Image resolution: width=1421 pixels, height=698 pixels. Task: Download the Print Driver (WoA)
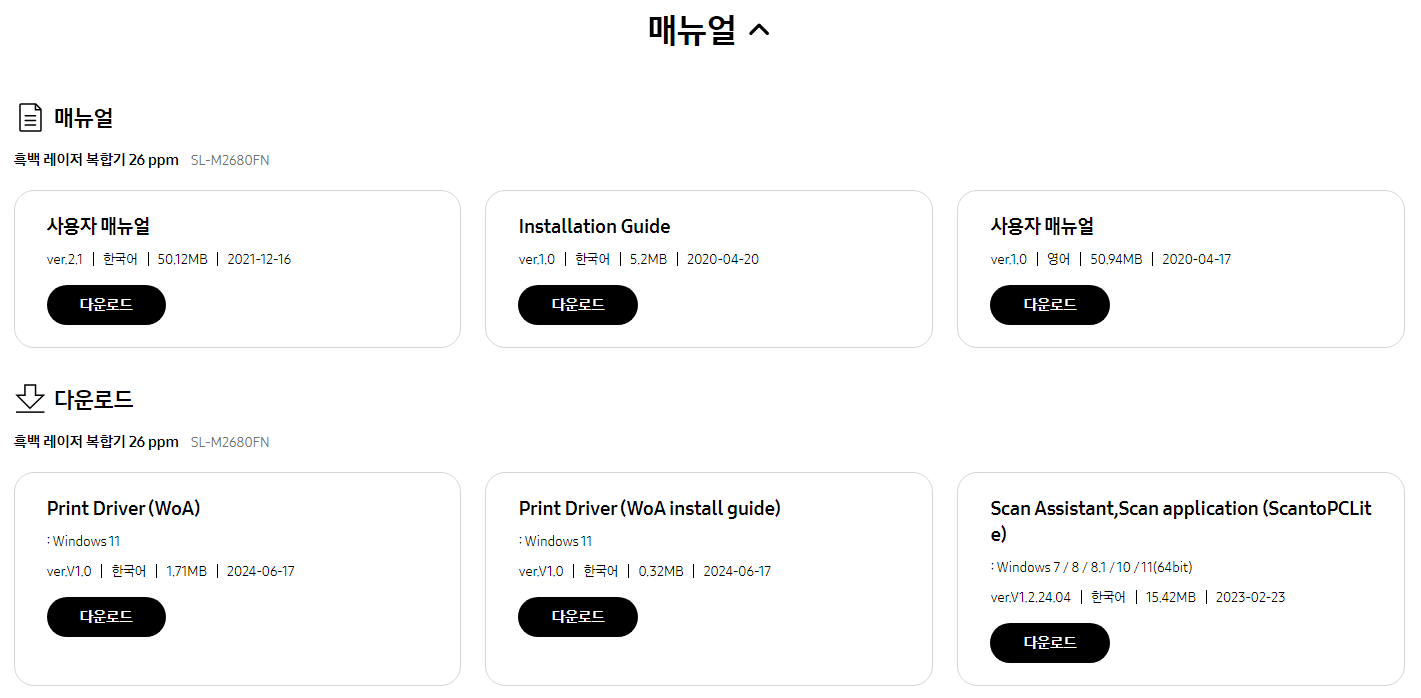[x=106, y=616]
